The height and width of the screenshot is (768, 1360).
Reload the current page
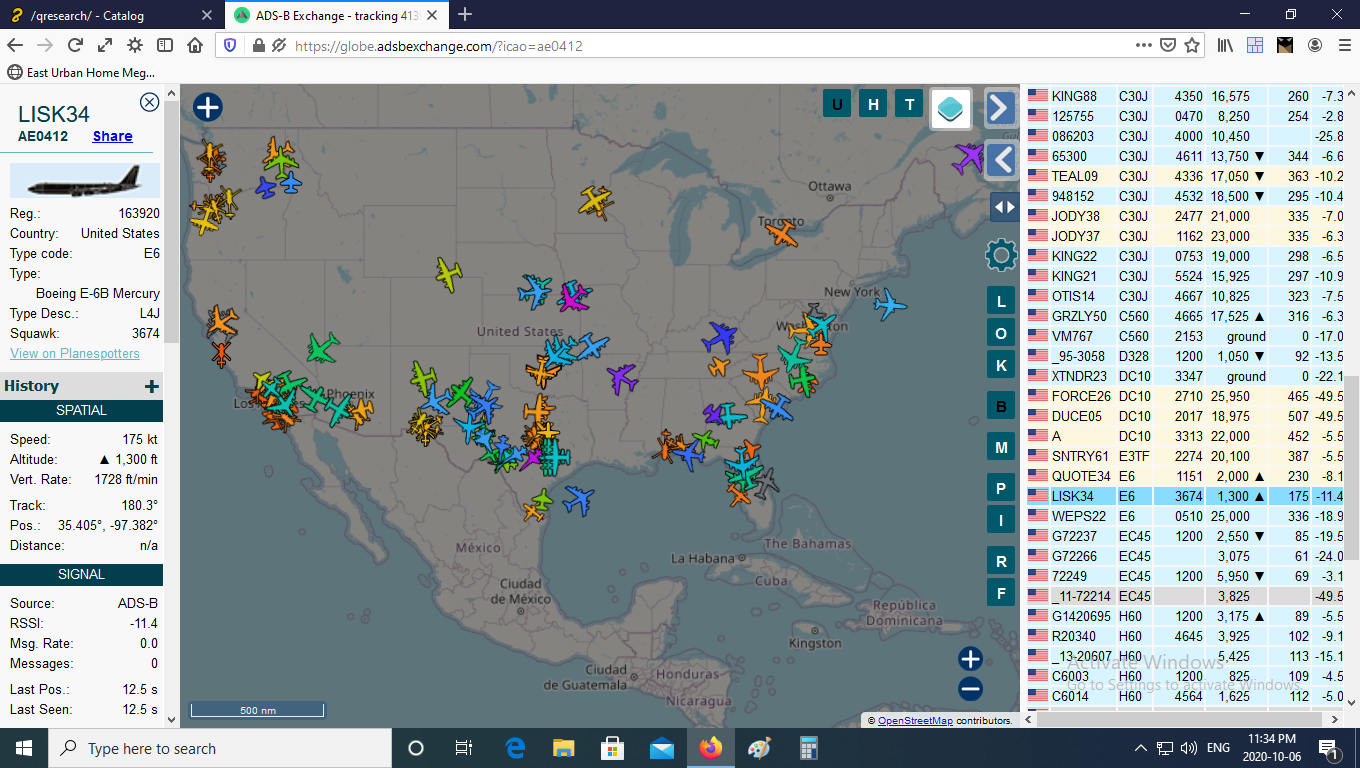point(75,45)
